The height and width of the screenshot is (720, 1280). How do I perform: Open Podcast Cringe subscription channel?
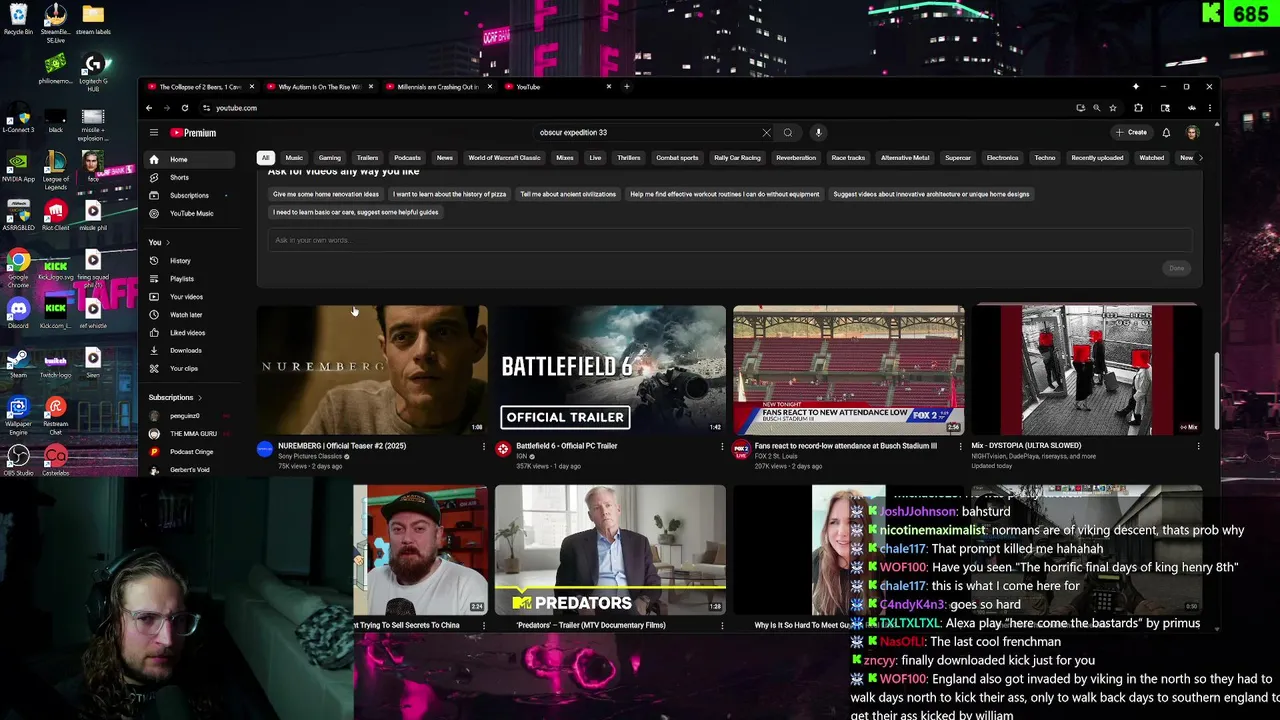coord(190,451)
